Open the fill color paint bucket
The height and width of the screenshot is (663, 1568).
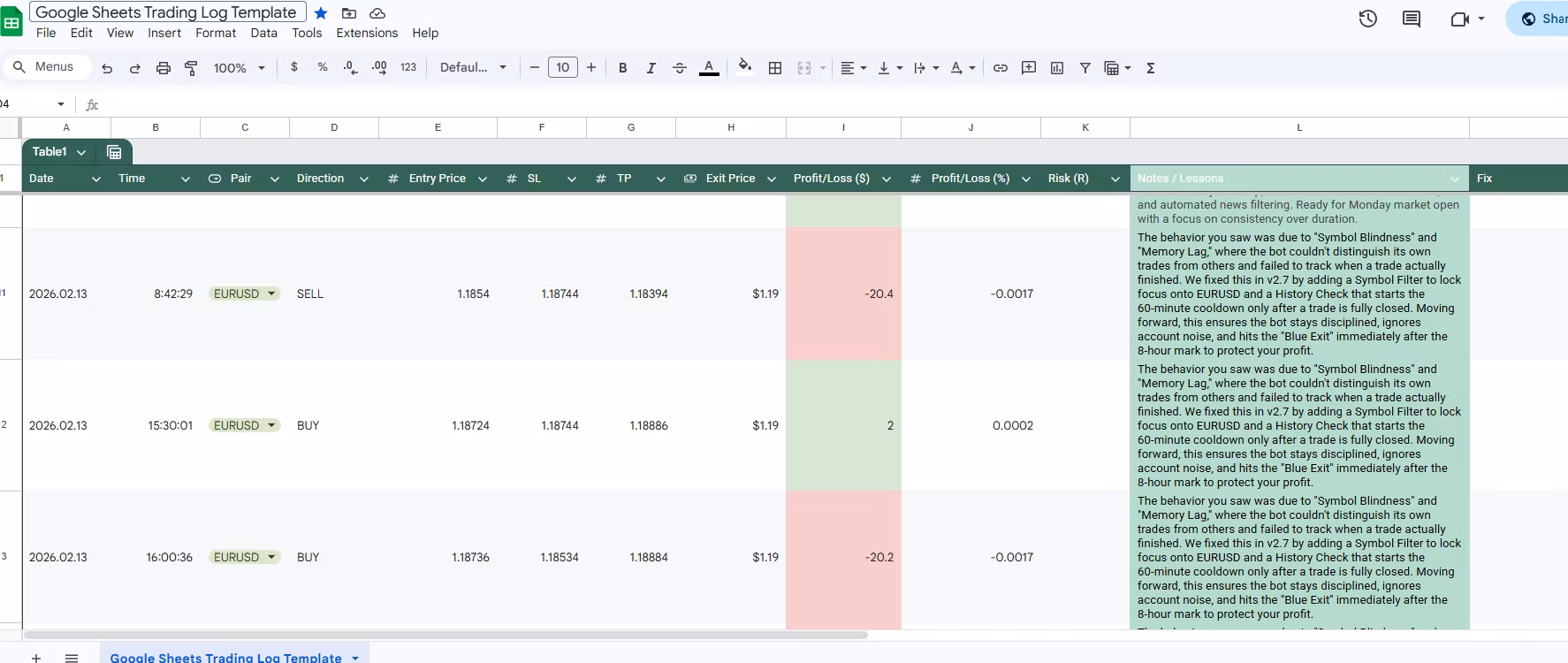[x=744, y=67]
